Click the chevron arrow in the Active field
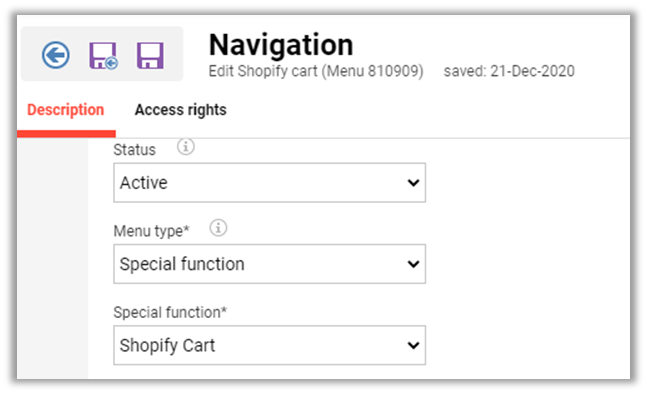Image resolution: width=647 pixels, height=394 pixels. coord(413,183)
